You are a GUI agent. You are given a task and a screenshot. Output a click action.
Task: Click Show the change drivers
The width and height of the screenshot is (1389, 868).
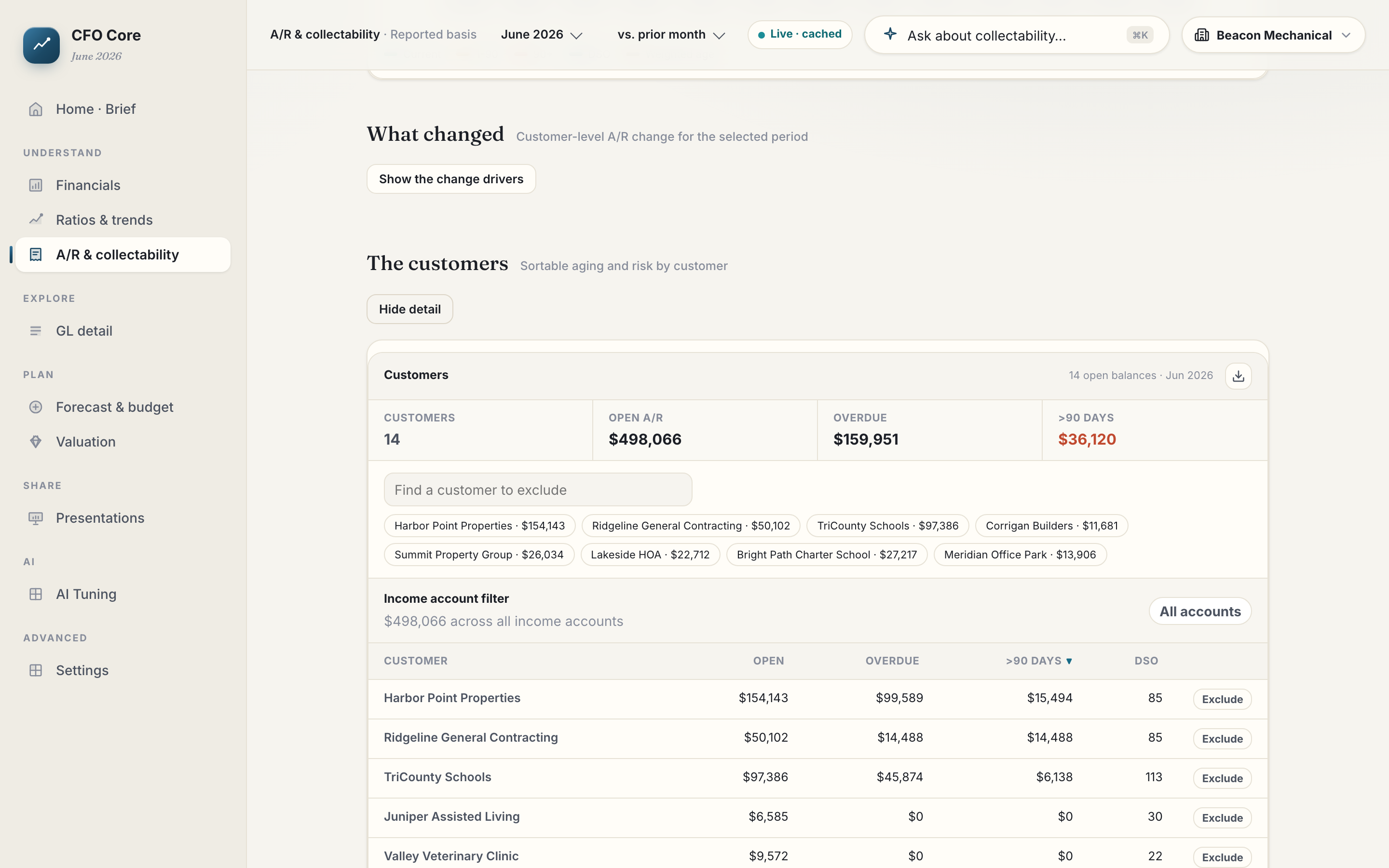(x=451, y=179)
